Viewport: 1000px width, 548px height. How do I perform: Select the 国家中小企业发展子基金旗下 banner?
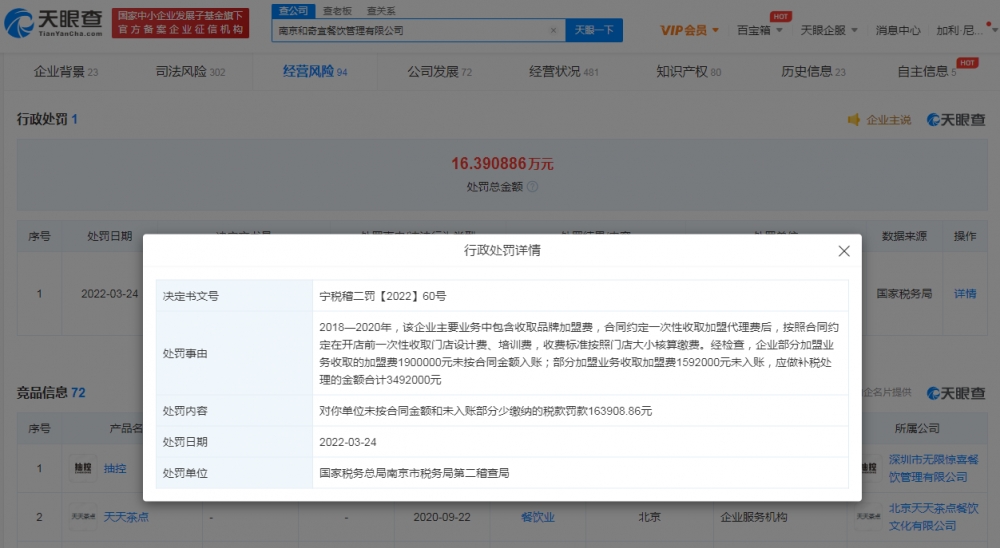tap(180, 23)
